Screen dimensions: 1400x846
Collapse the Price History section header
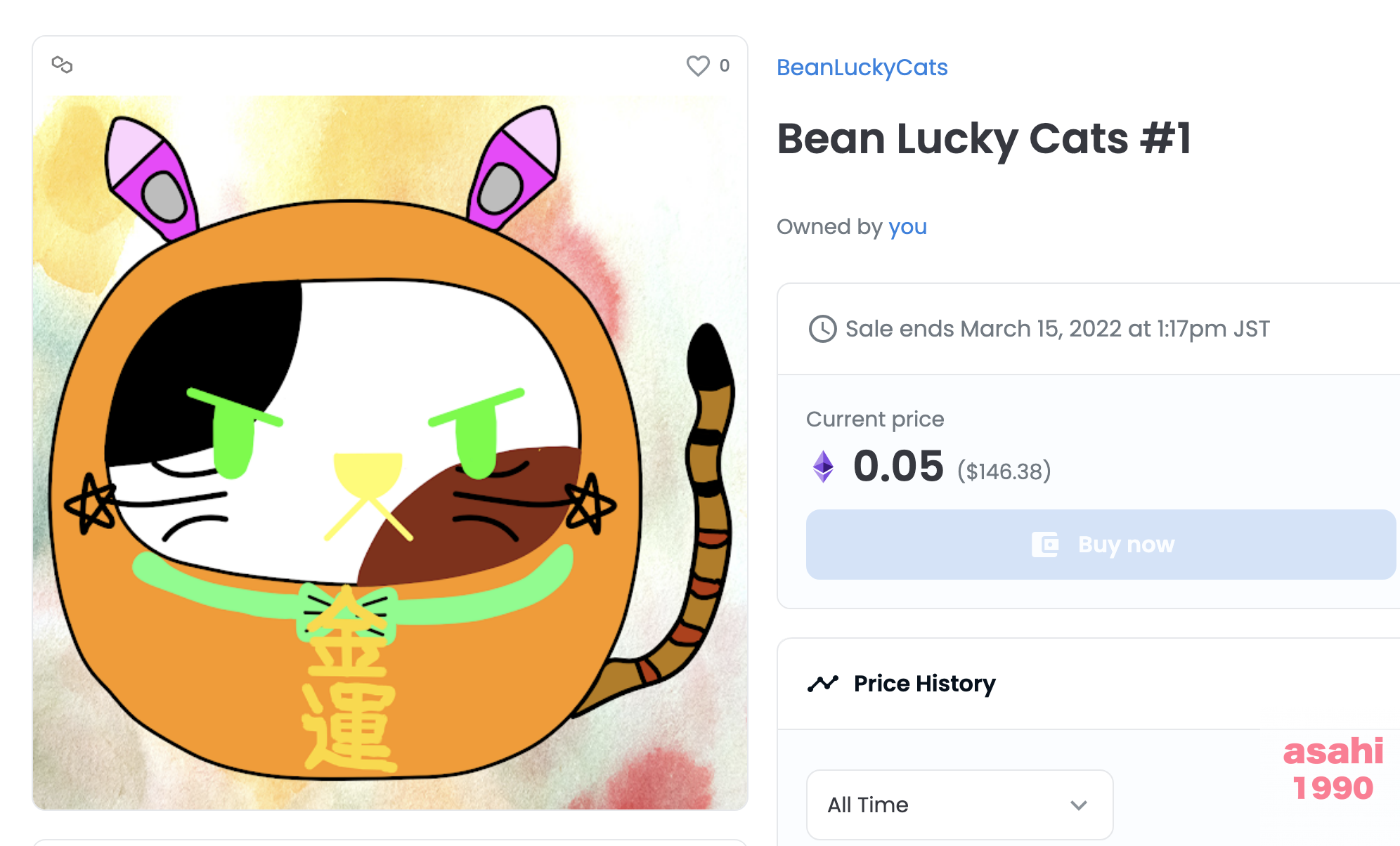(1089, 683)
